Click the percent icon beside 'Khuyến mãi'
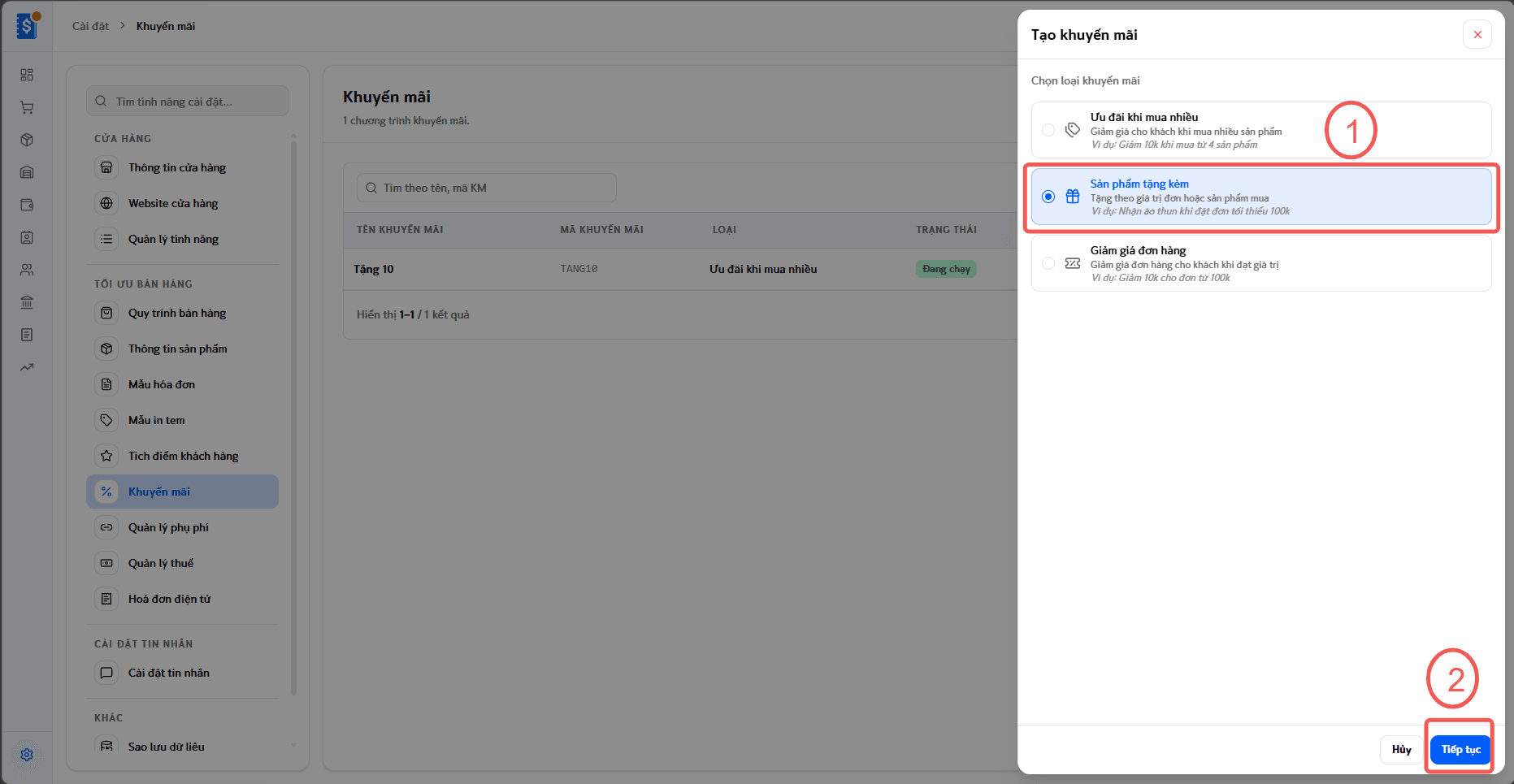1514x784 pixels. pyautogui.click(x=106, y=492)
